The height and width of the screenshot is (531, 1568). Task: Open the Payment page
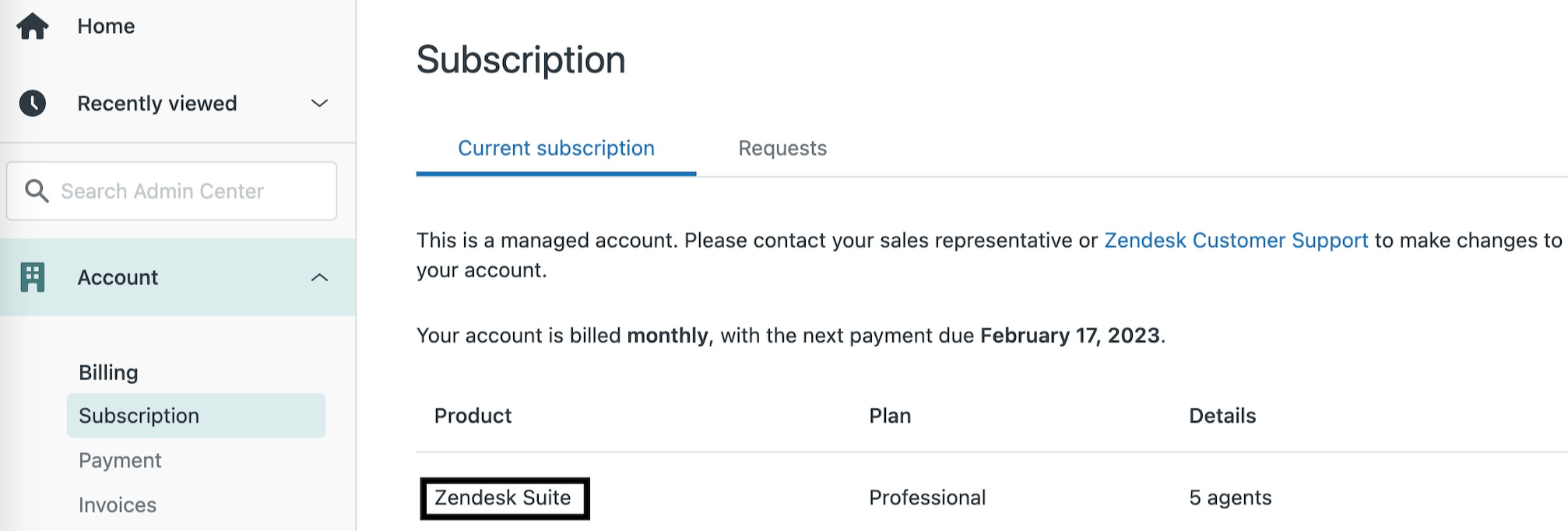click(x=120, y=460)
